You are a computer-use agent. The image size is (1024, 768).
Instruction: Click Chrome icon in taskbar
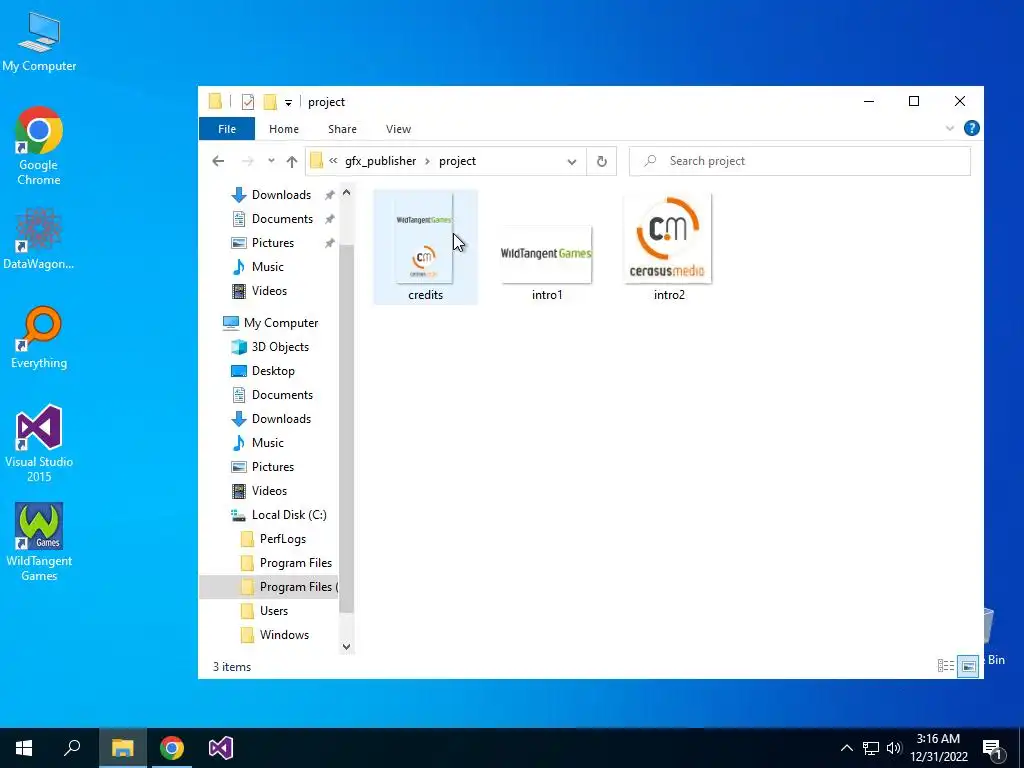172,748
